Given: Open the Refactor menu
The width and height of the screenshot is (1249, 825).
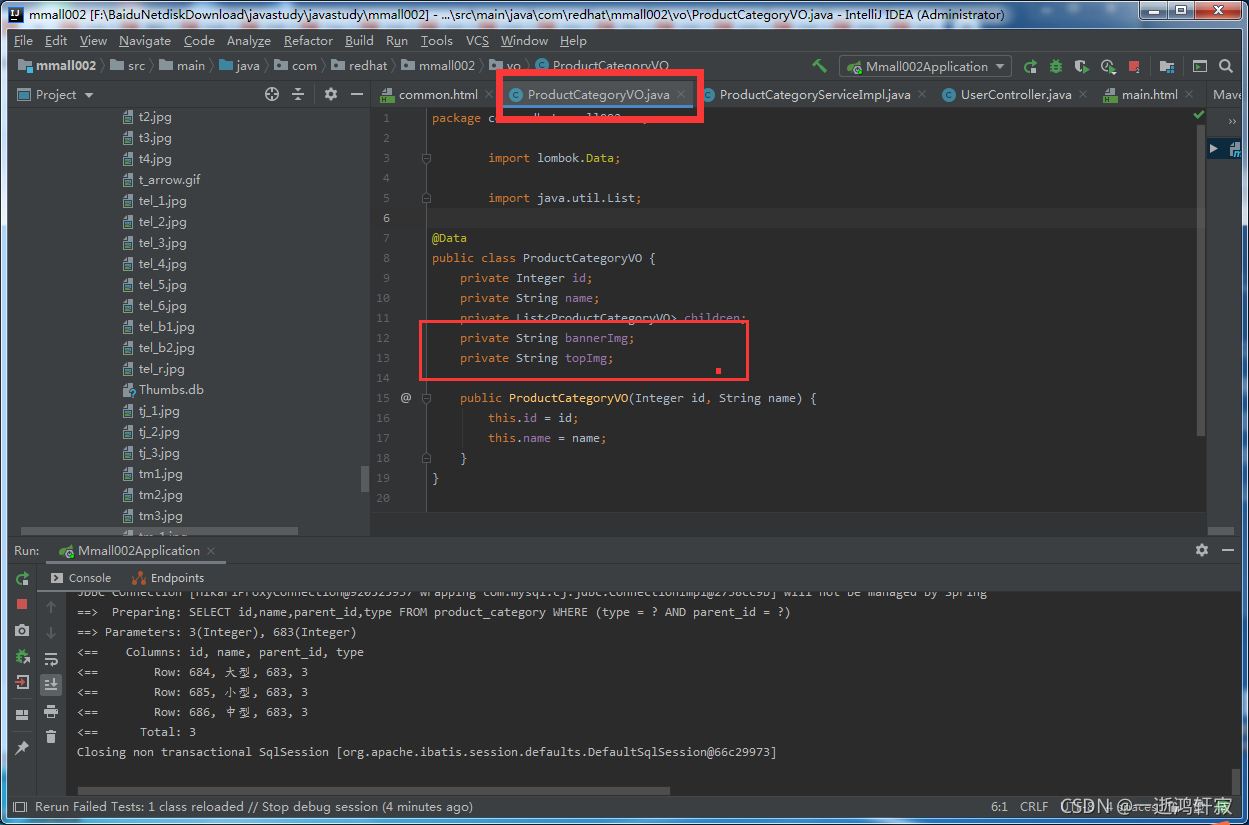Looking at the screenshot, I should point(308,41).
